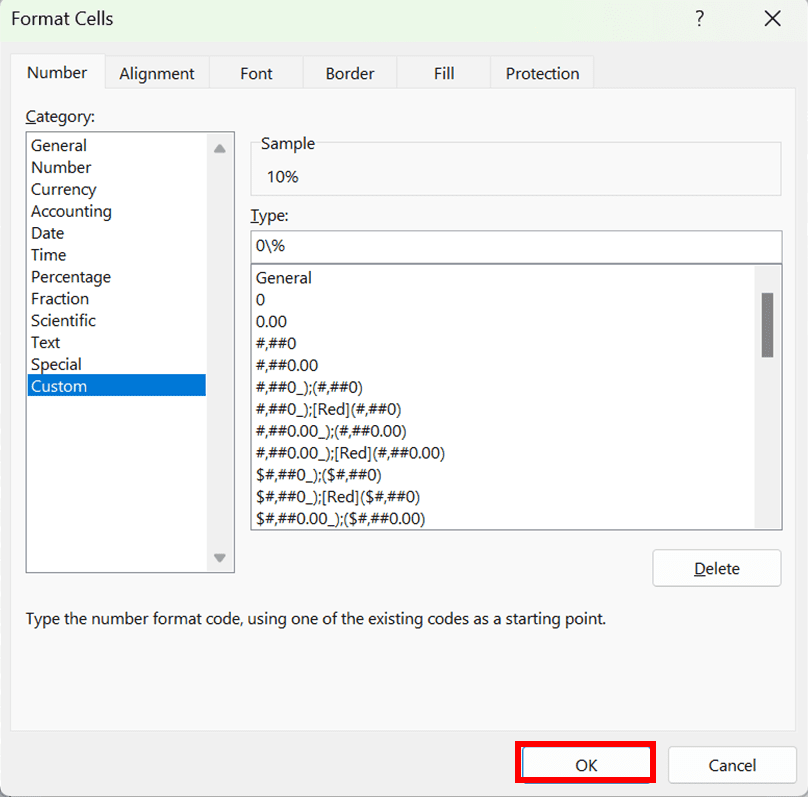Select the Custom category
The height and width of the screenshot is (797, 808).
pos(116,386)
